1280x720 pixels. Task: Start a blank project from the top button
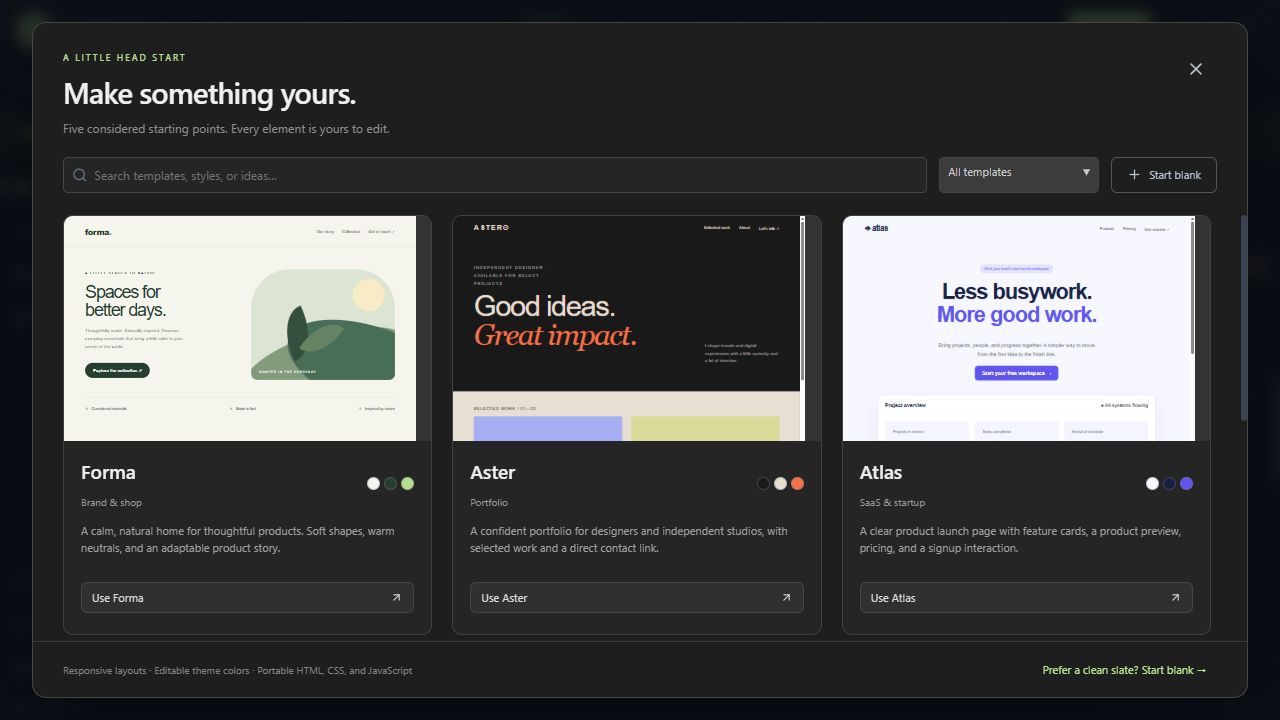[x=1164, y=175]
